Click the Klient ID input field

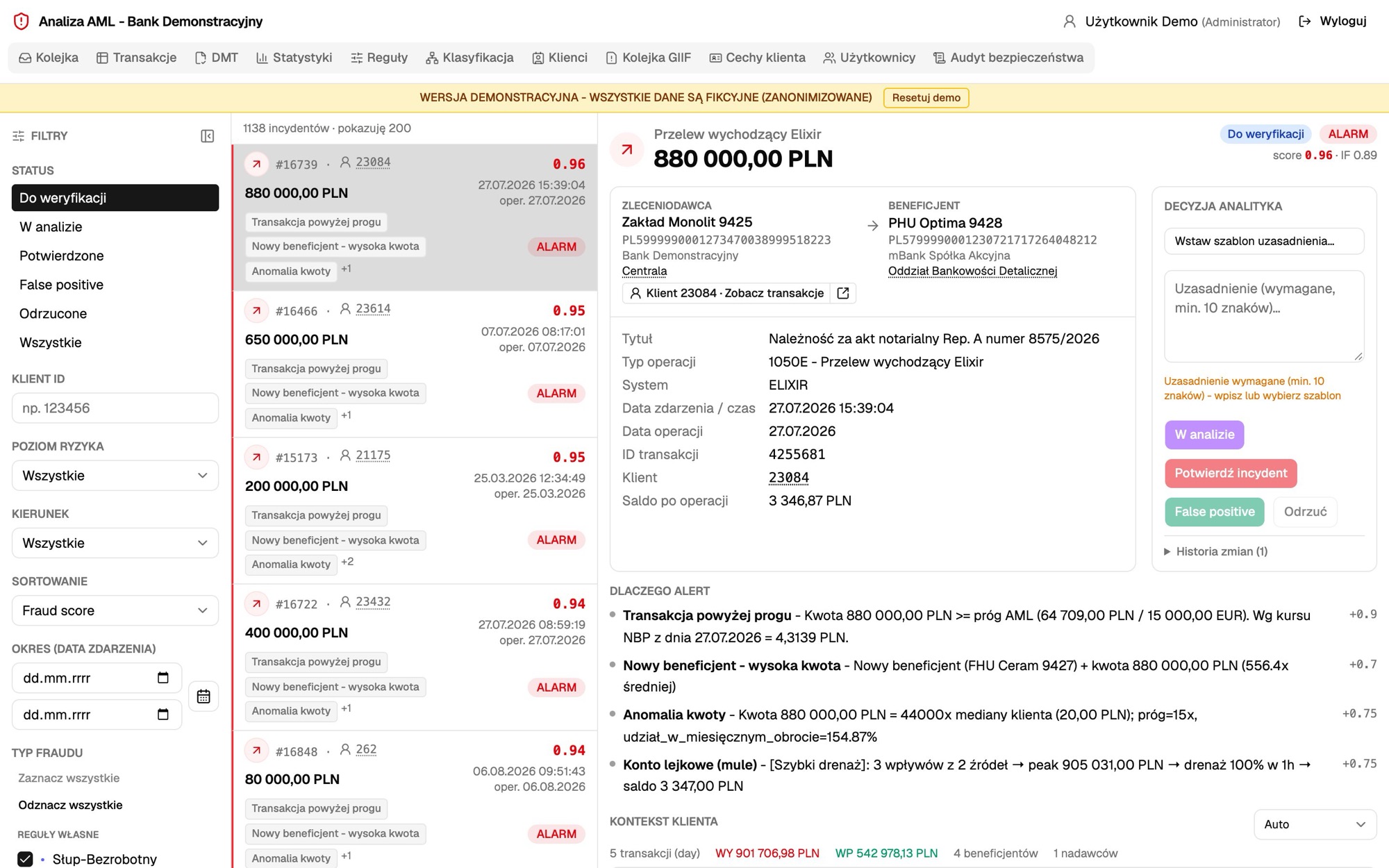click(115, 408)
